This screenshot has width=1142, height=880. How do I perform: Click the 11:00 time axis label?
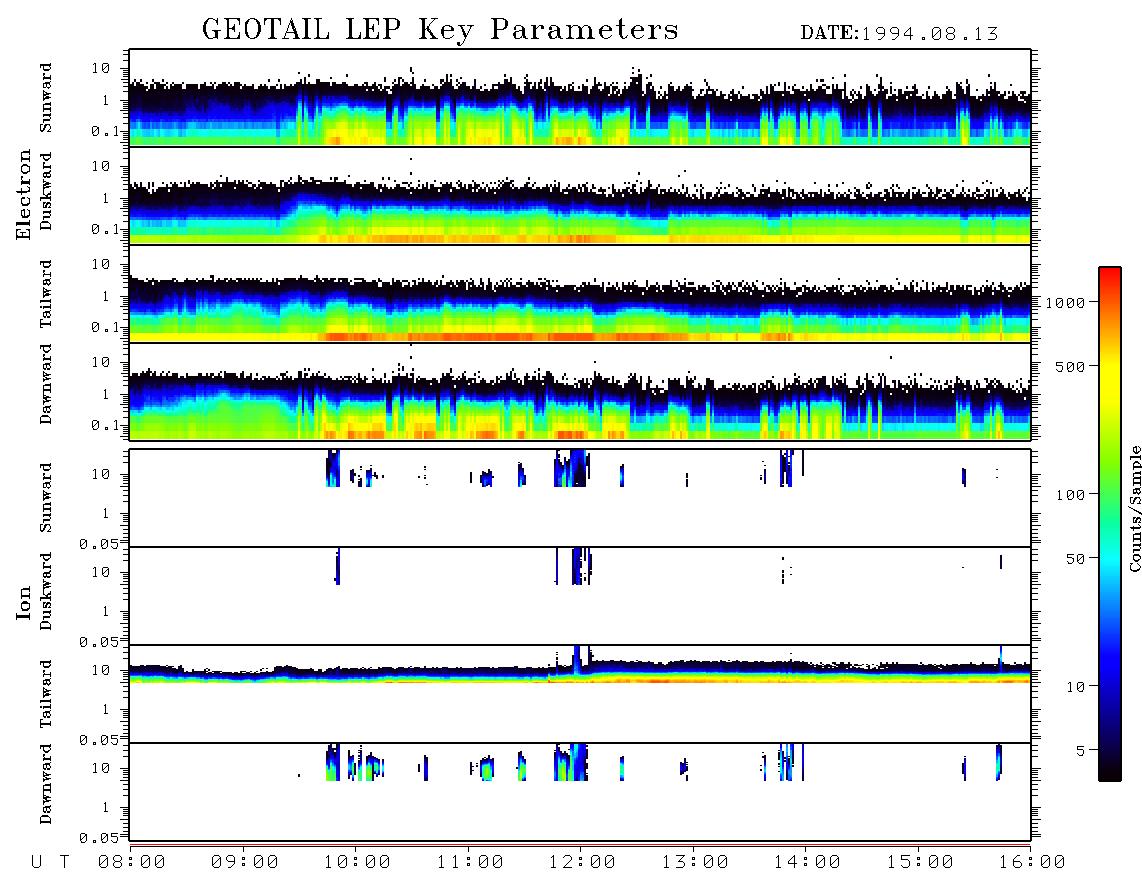click(x=470, y=862)
